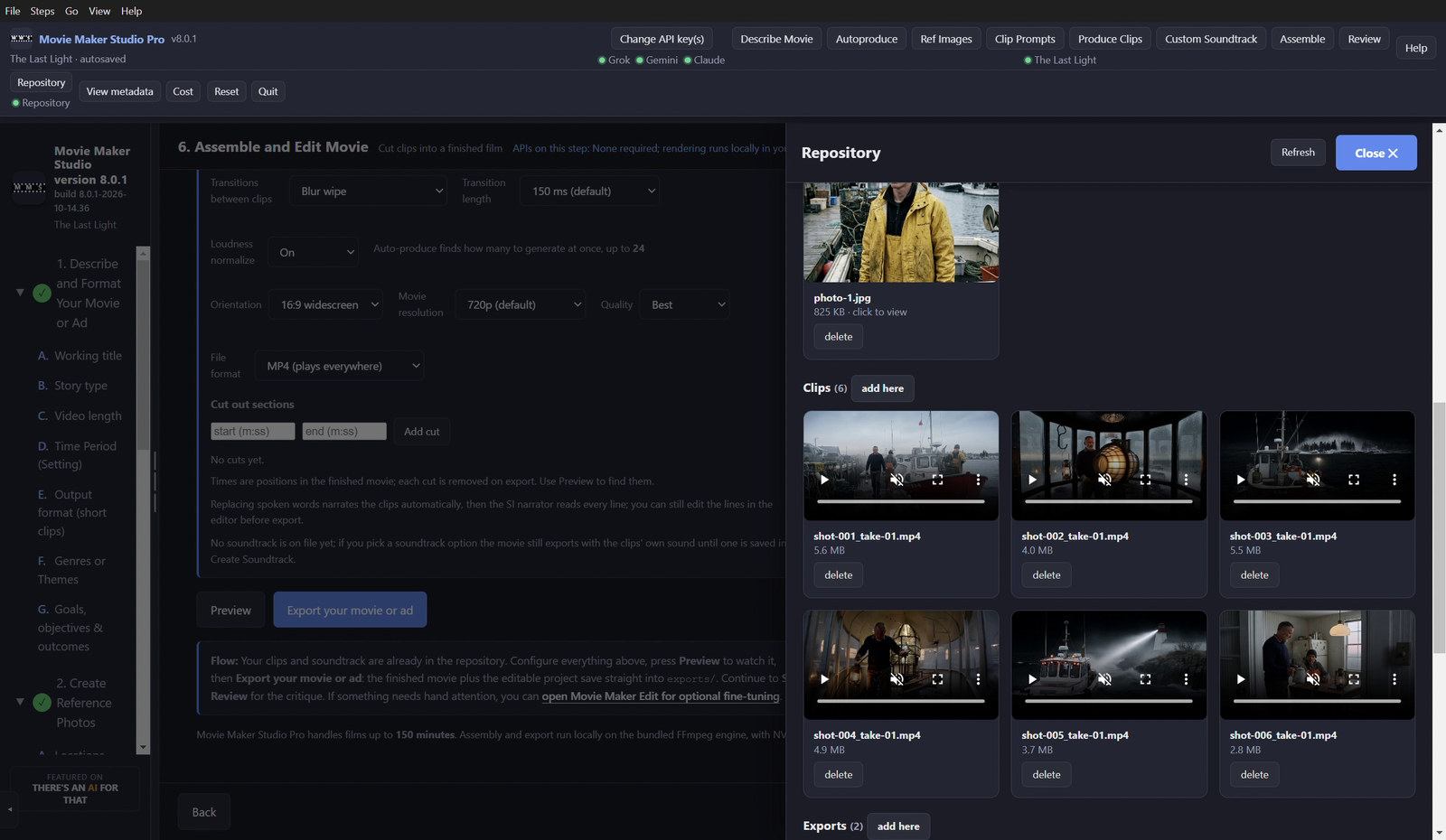Open fullscreen for shot-001_take-01.mp4
1446x840 pixels.
point(937,480)
